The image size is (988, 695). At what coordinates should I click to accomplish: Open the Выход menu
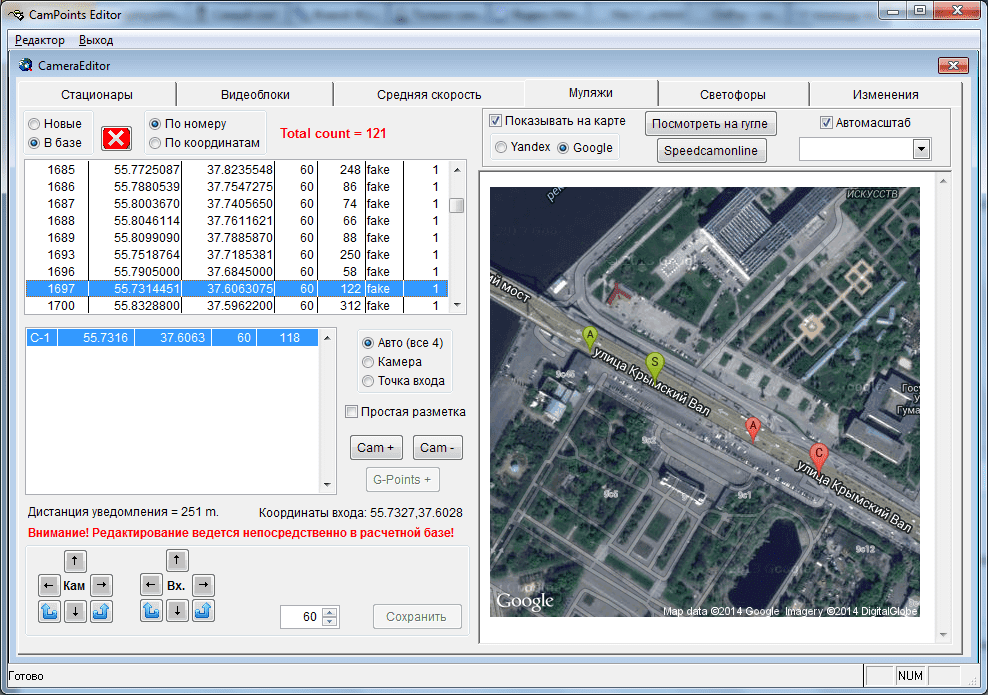coord(96,40)
